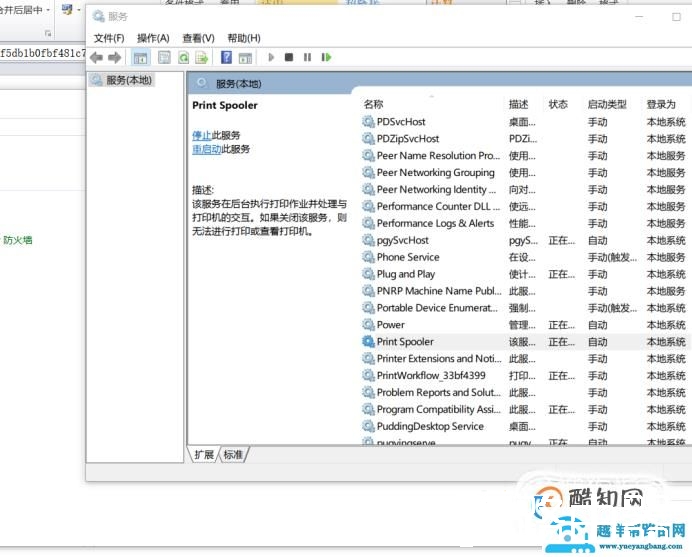This screenshot has height=557, width=692.
Task: Pause the service with the pause icon
Action: click(x=308, y=57)
